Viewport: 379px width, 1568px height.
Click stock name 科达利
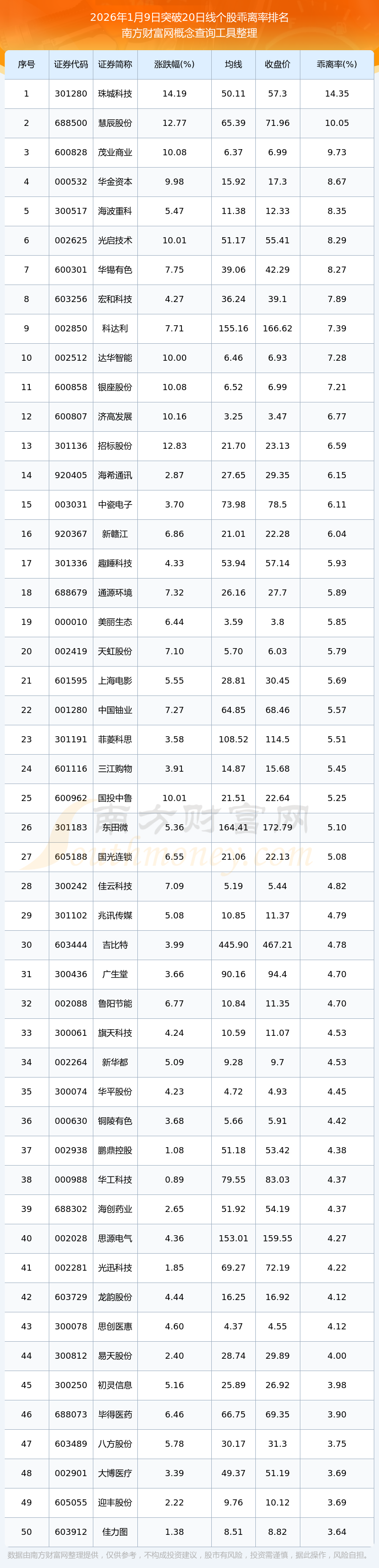click(x=115, y=329)
